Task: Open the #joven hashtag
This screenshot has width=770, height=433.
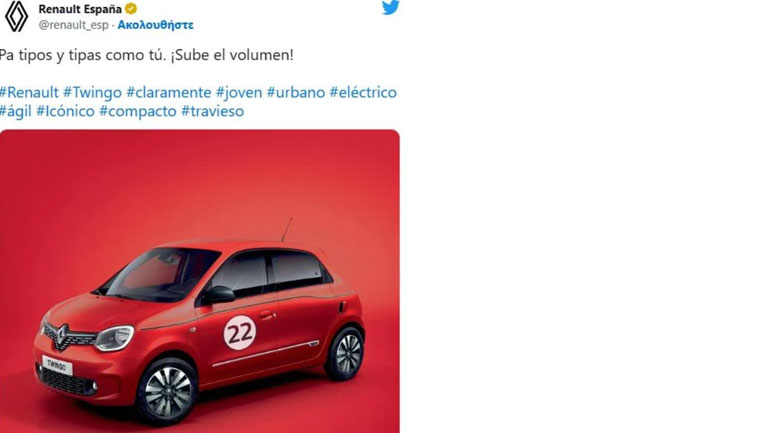Action: pyautogui.click(x=239, y=92)
